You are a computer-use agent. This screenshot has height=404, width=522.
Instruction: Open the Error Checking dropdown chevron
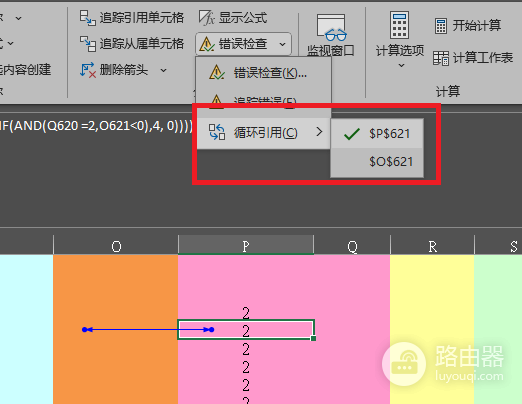click(x=283, y=44)
